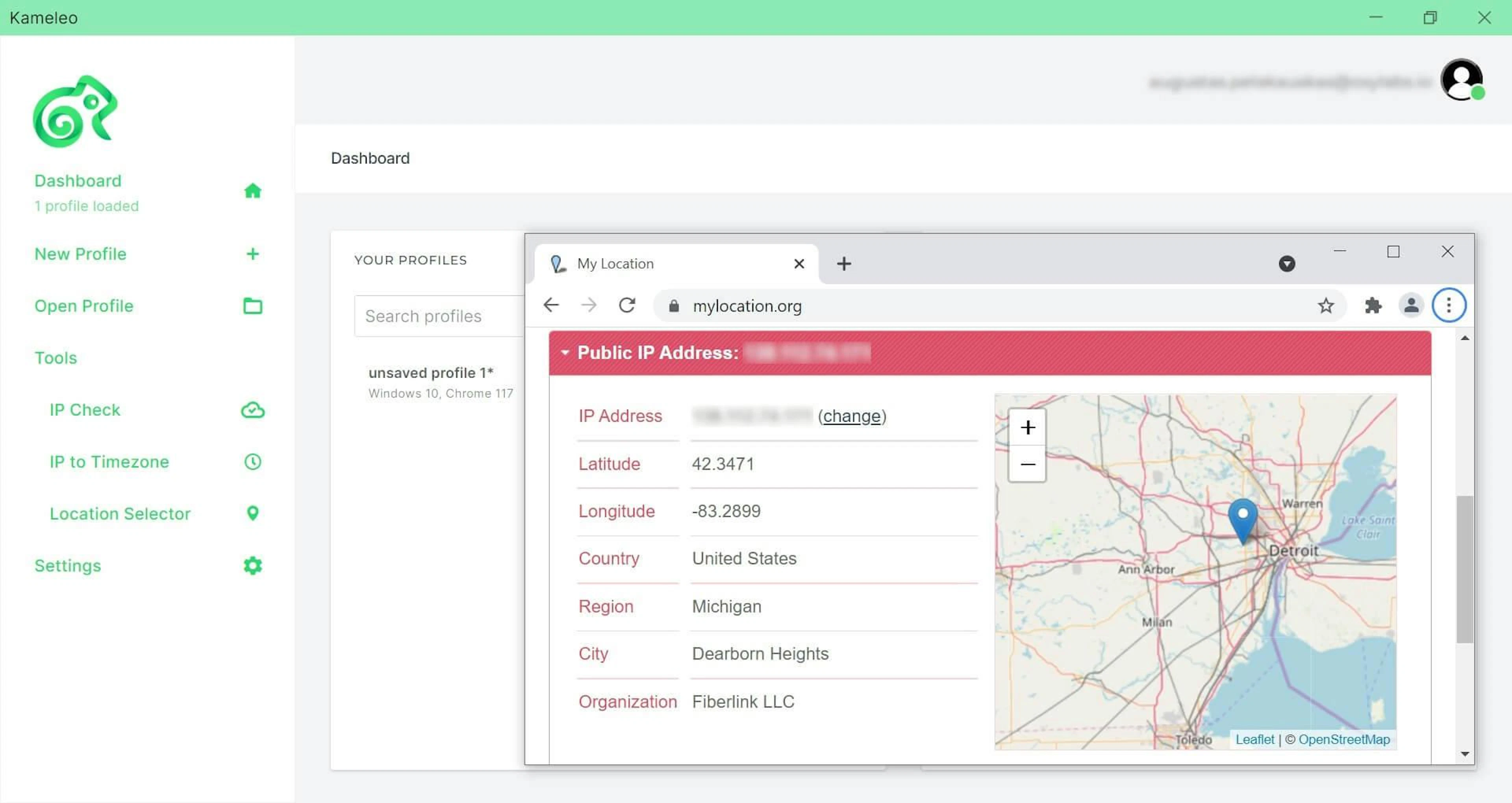The image size is (1512, 803).
Task: Open the IP Check tool
Action: pyautogui.click(x=85, y=410)
